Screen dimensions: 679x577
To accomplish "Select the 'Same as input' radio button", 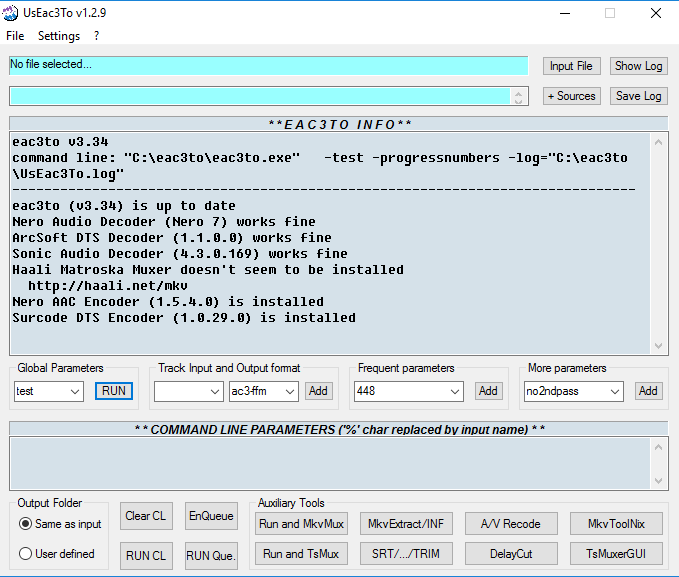I will point(26,524).
